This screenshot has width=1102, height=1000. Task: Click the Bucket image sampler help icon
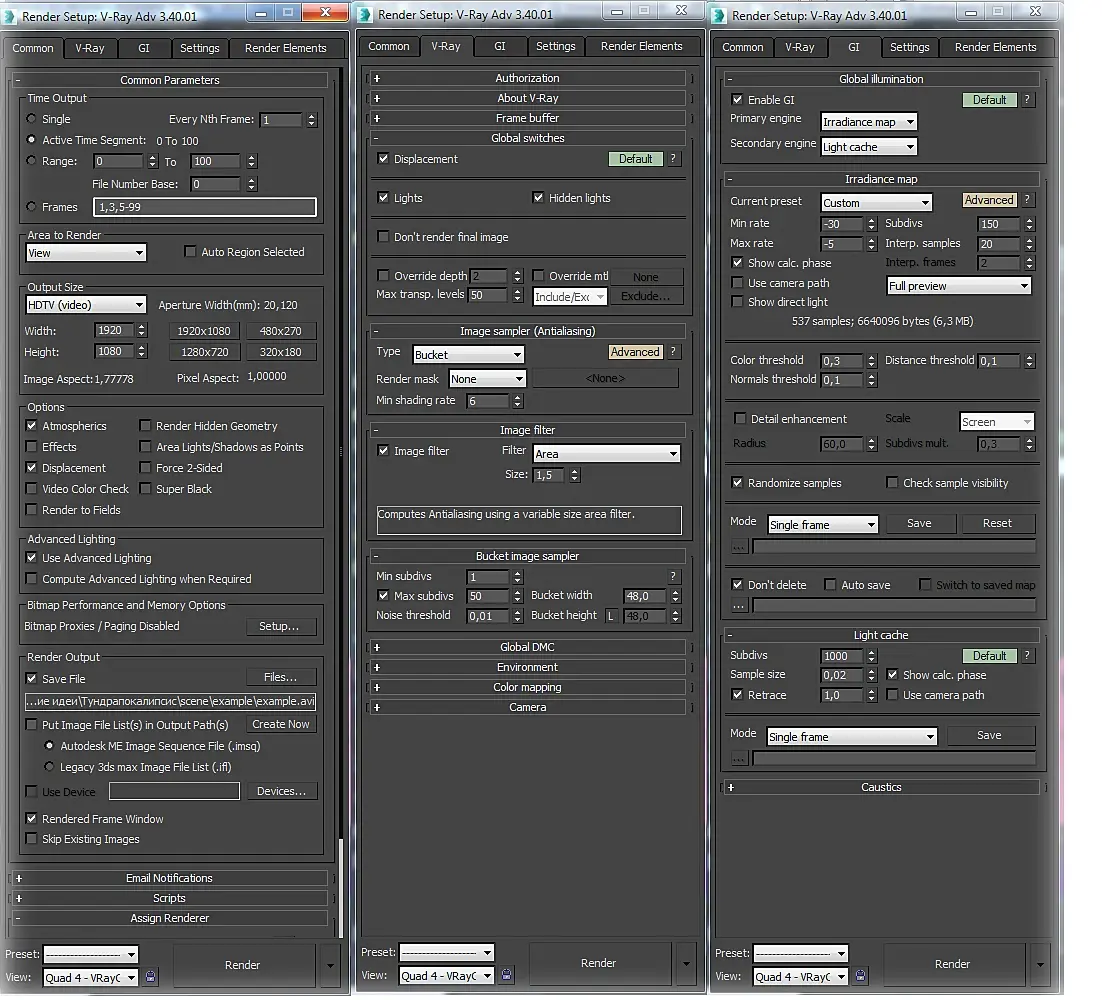pos(674,576)
